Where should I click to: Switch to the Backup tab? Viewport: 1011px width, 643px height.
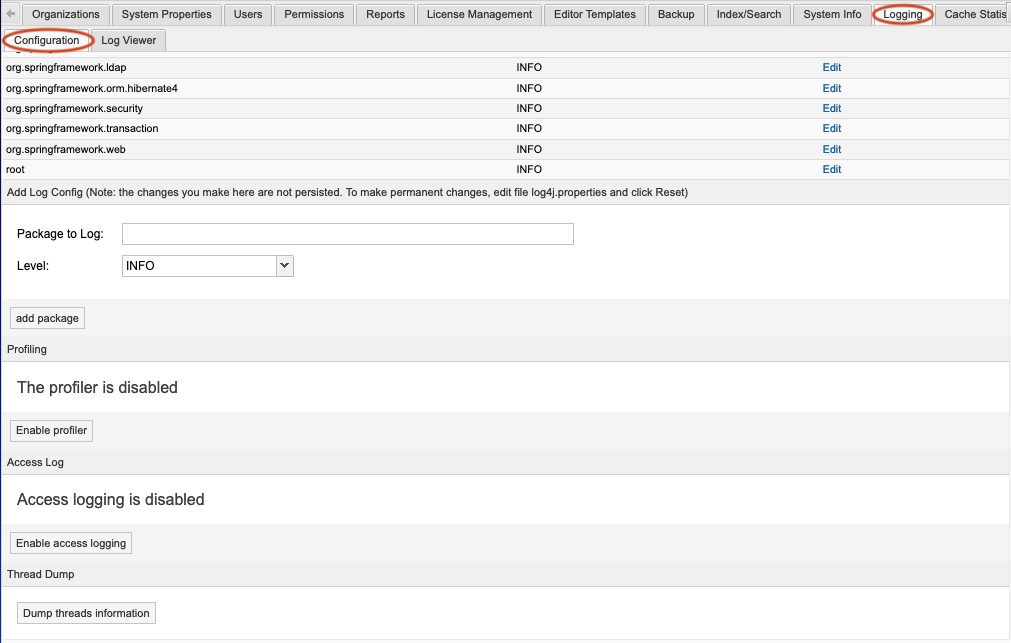(676, 14)
